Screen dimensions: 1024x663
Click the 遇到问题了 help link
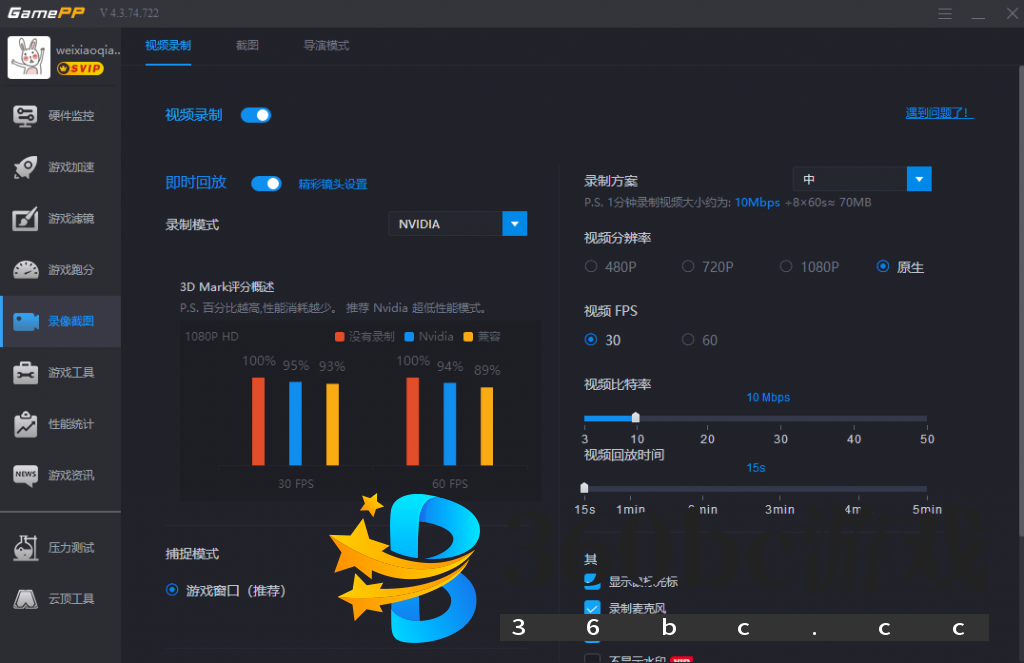(x=939, y=114)
